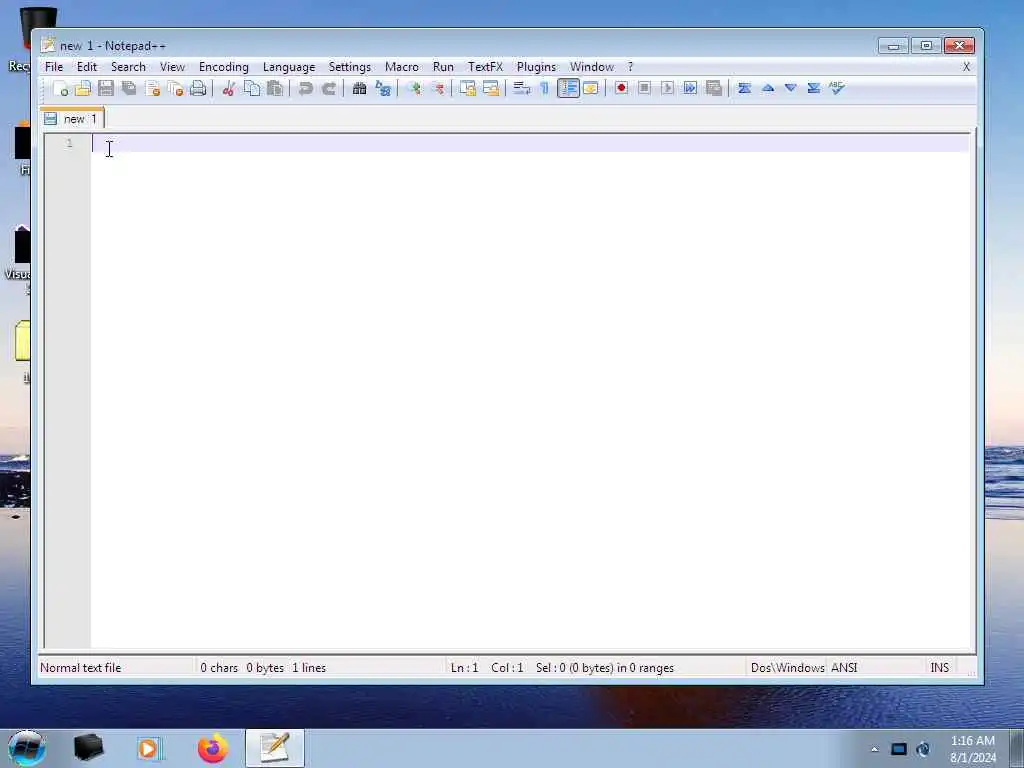Image resolution: width=1024 pixels, height=768 pixels.
Task: Close current document using toolbar icon
Action: pos(152,88)
